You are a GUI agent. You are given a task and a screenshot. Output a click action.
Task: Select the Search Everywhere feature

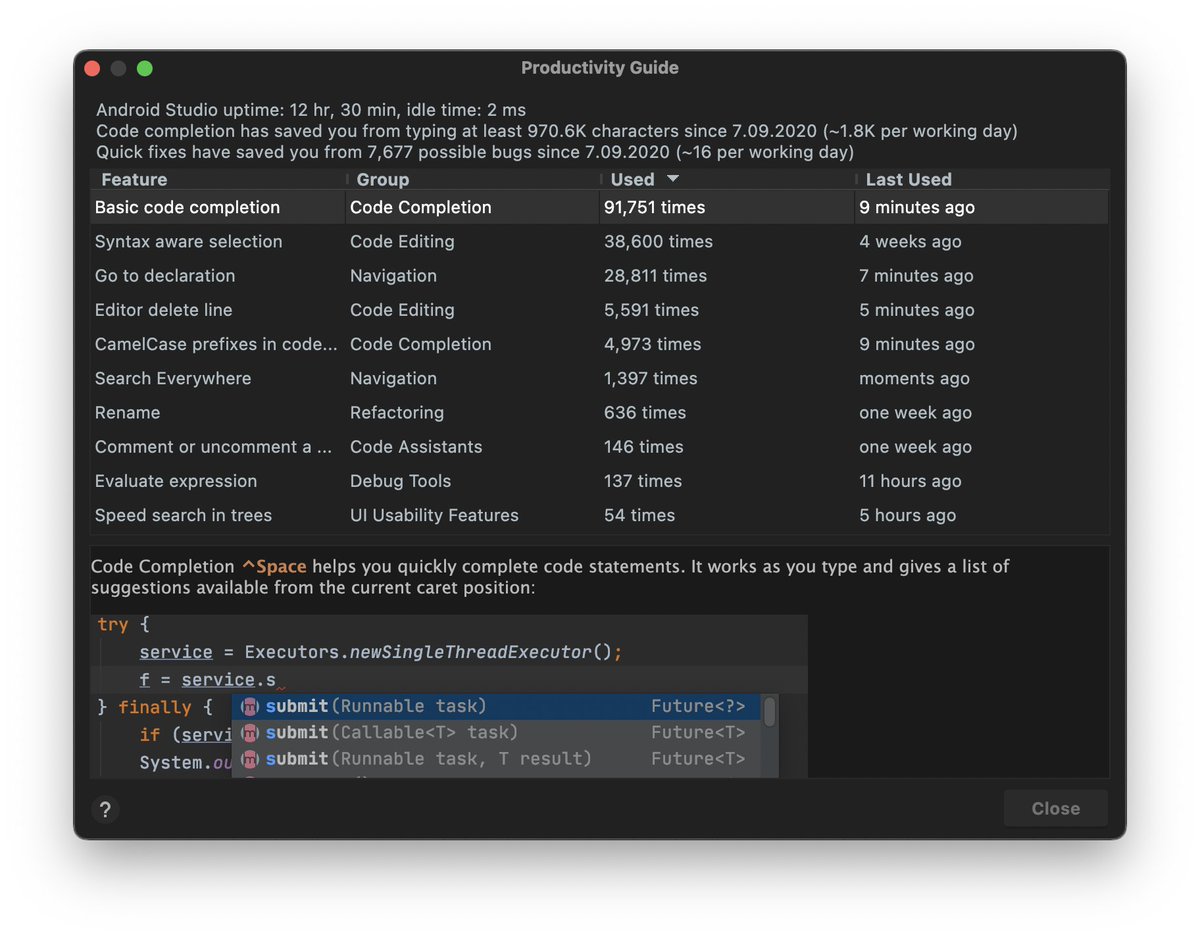coord(173,378)
